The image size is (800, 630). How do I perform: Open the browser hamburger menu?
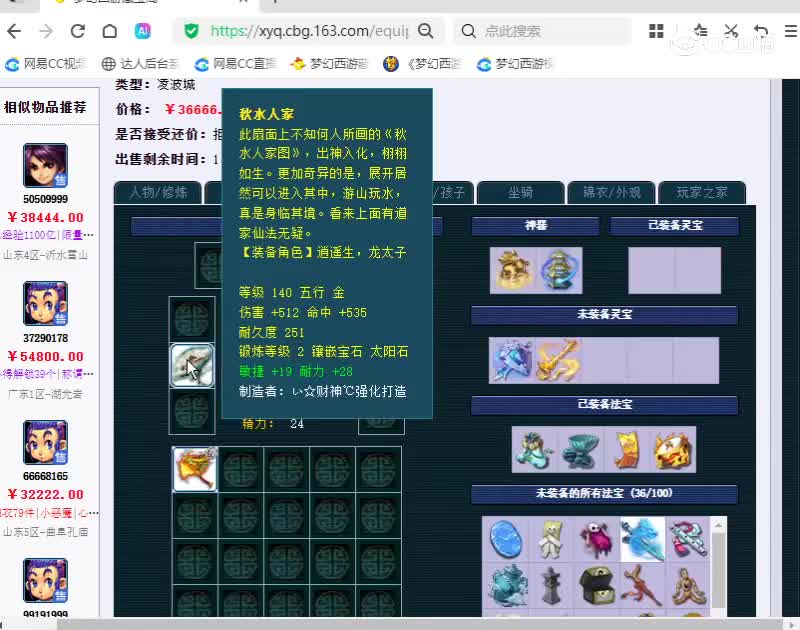(x=791, y=31)
